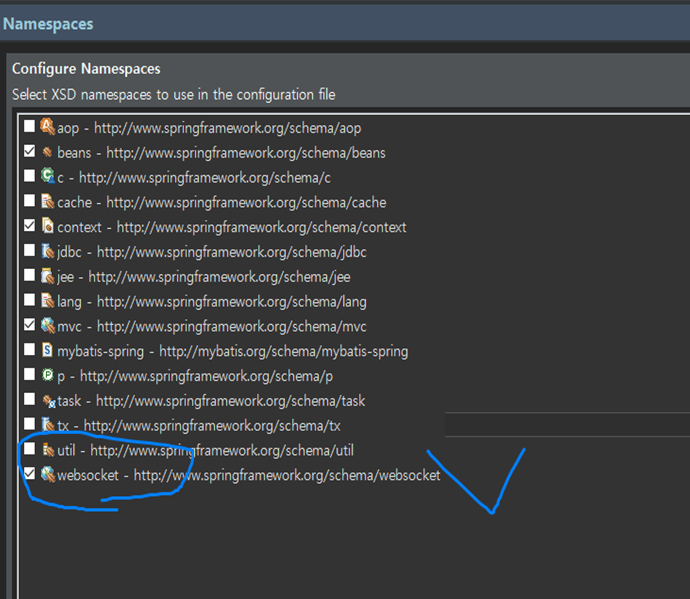The height and width of the screenshot is (599, 690).
Task: Tick the tx namespace checkbox
Action: [x=29, y=424]
